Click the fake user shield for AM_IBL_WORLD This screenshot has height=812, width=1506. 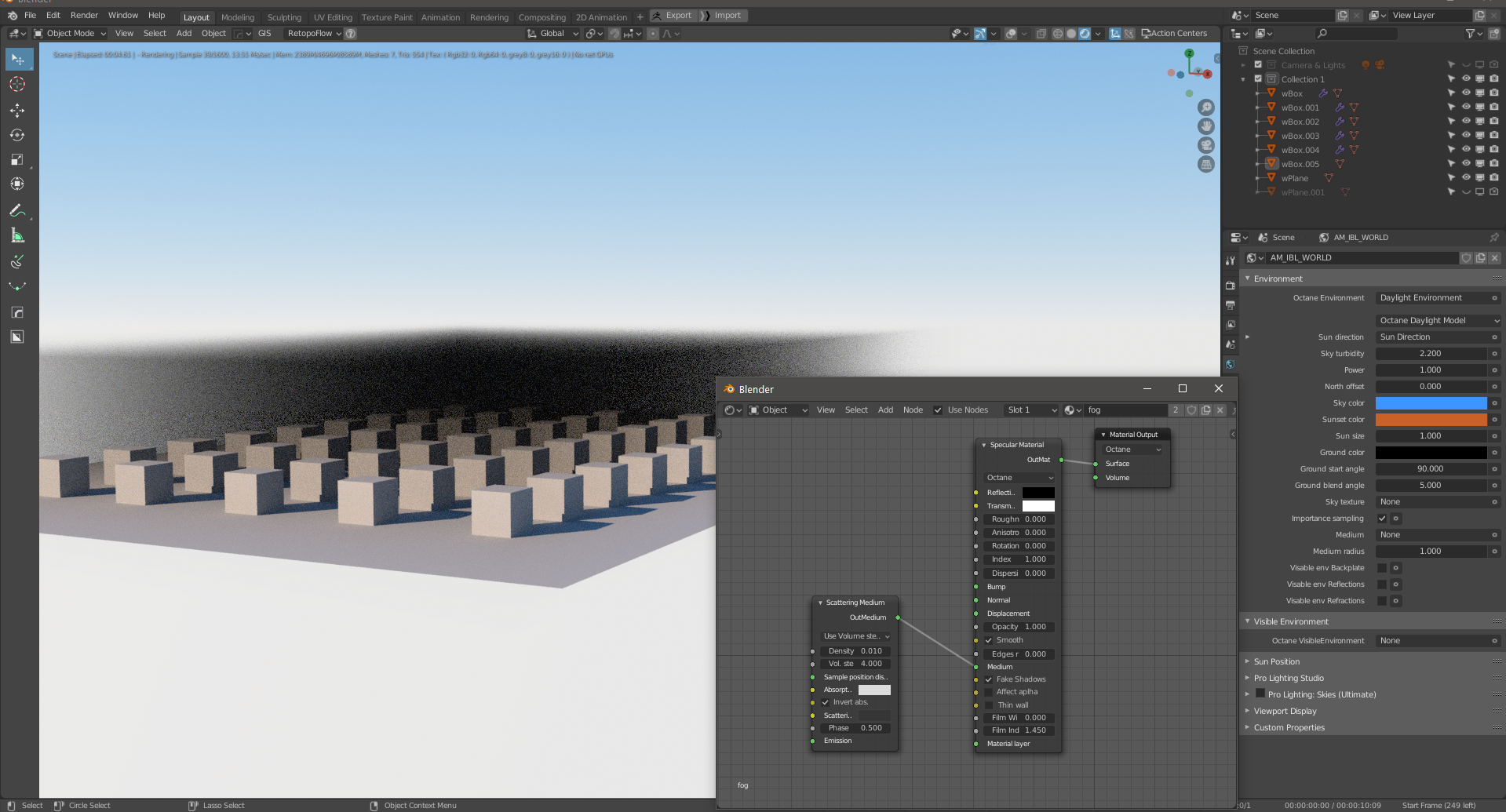(x=1466, y=258)
